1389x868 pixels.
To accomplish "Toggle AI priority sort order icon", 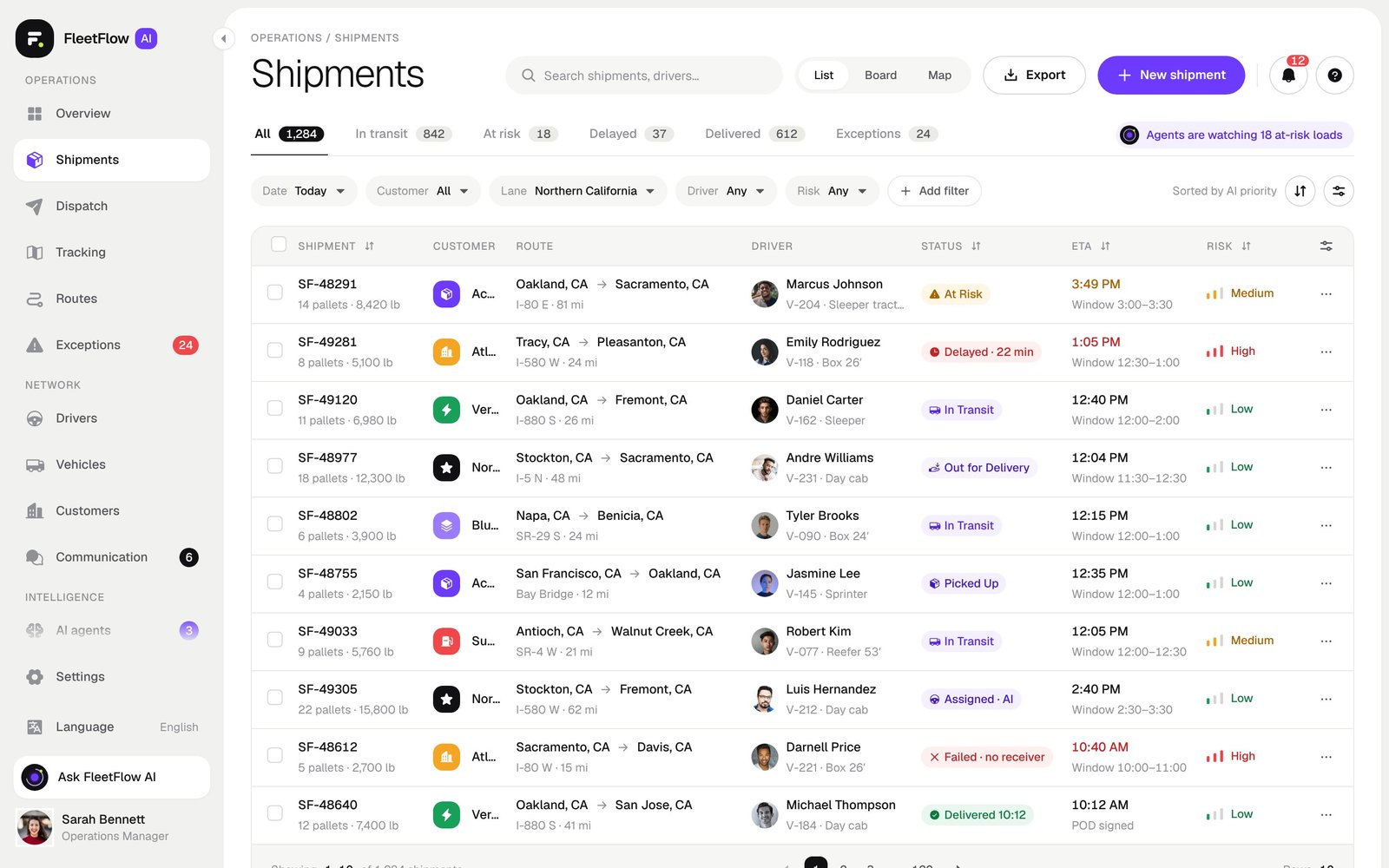I will pos(1300,191).
